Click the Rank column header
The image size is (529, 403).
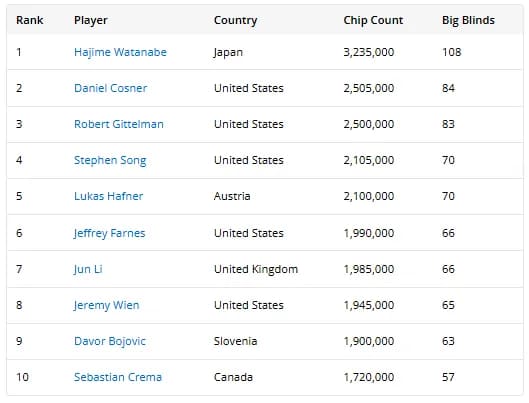click(x=30, y=20)
